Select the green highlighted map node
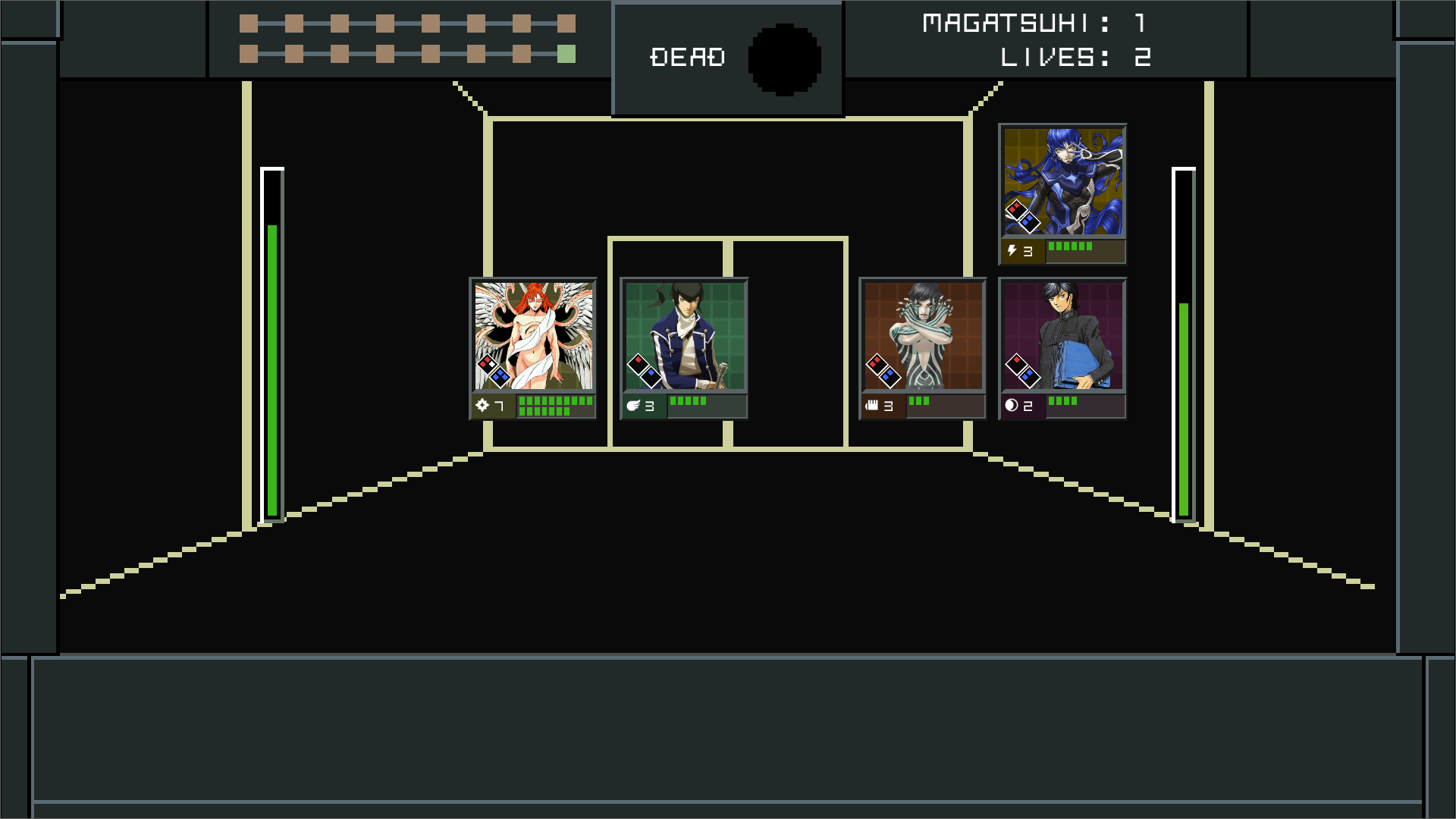 coord(566,54)
